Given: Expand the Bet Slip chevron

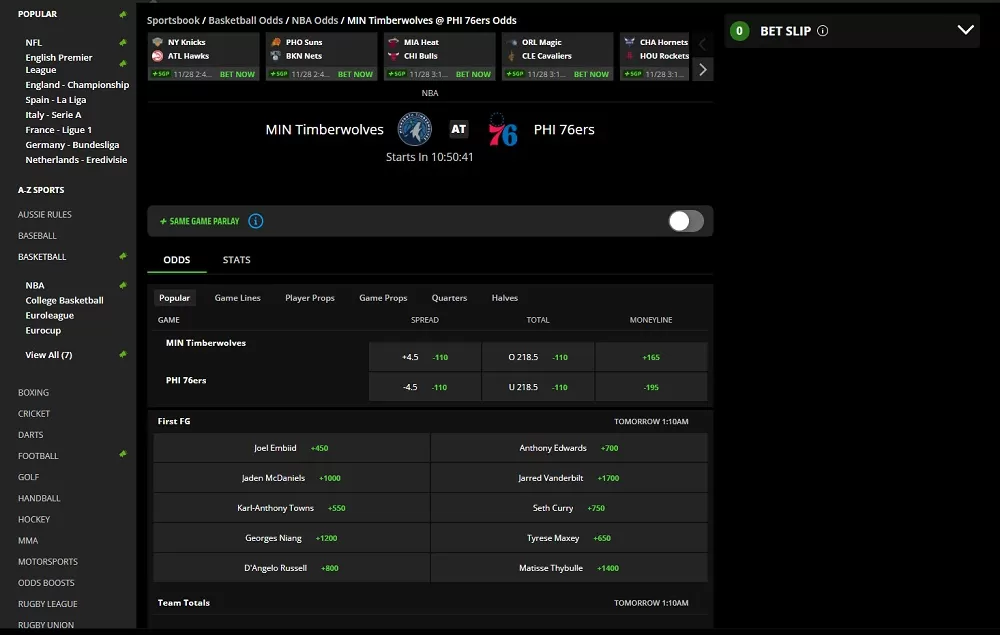Looking at the screenshot, I should 966,30.
